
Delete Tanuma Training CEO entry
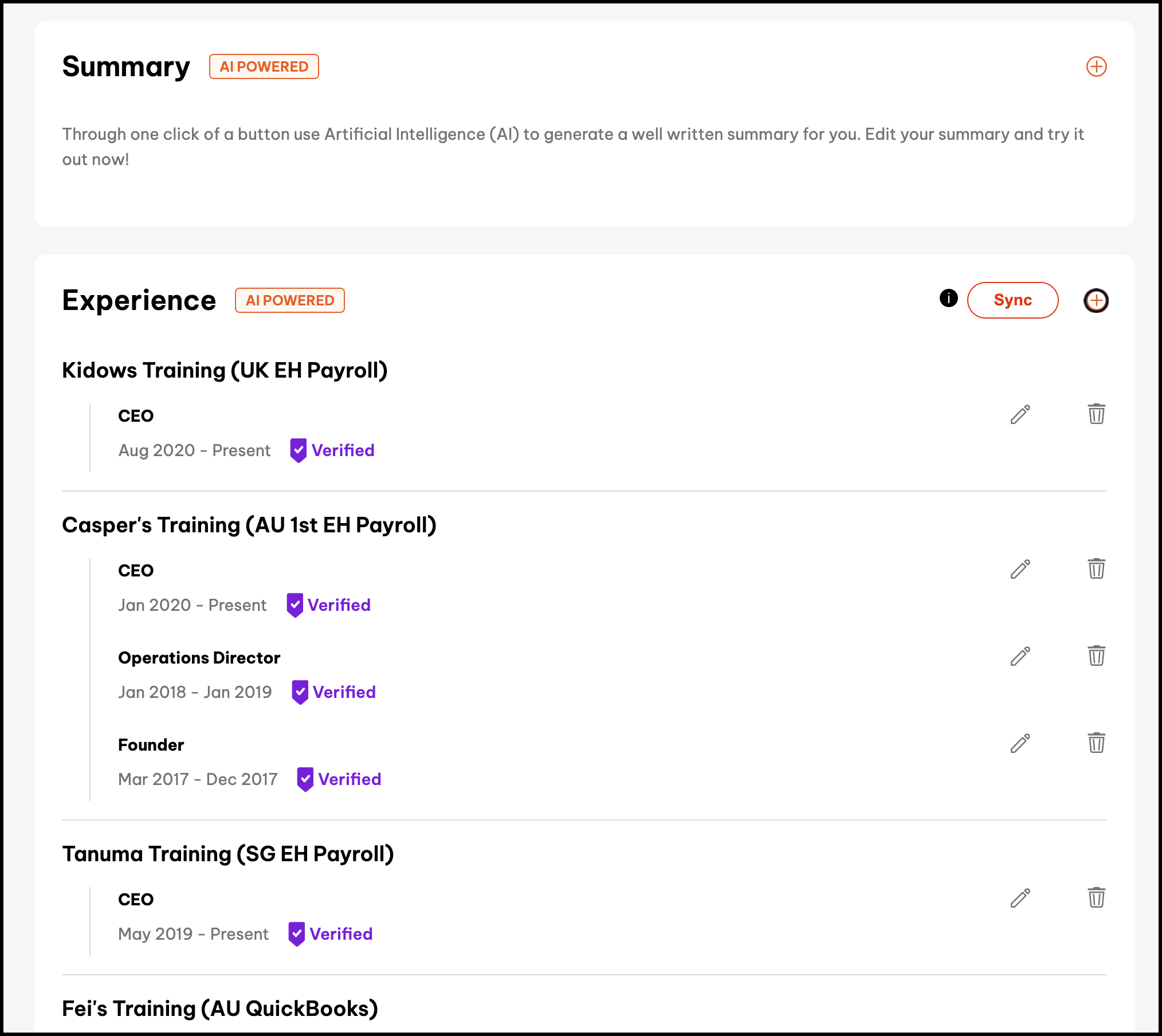1096,897
